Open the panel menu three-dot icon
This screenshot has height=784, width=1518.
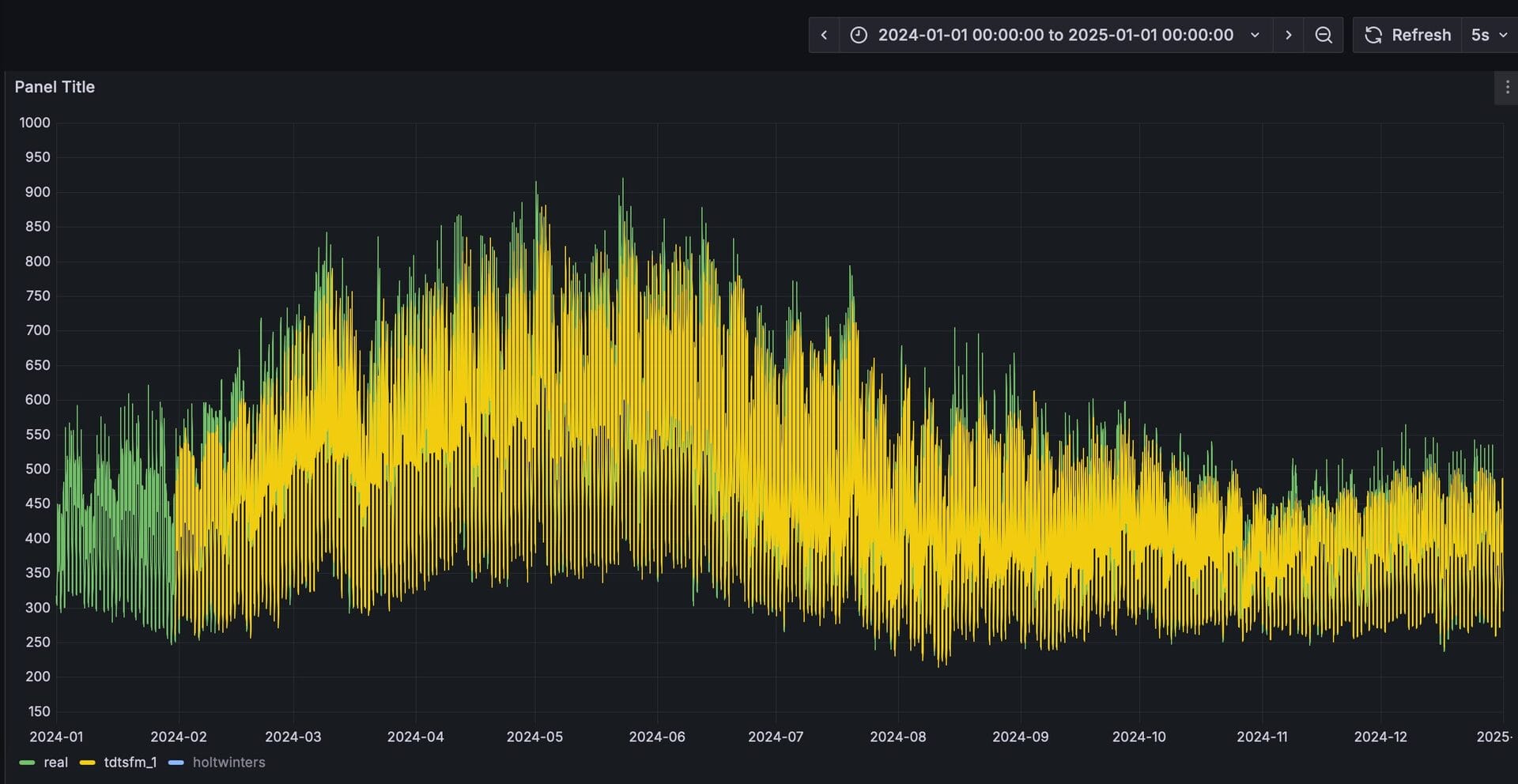pyautogui.click(x=1507, y=87)
